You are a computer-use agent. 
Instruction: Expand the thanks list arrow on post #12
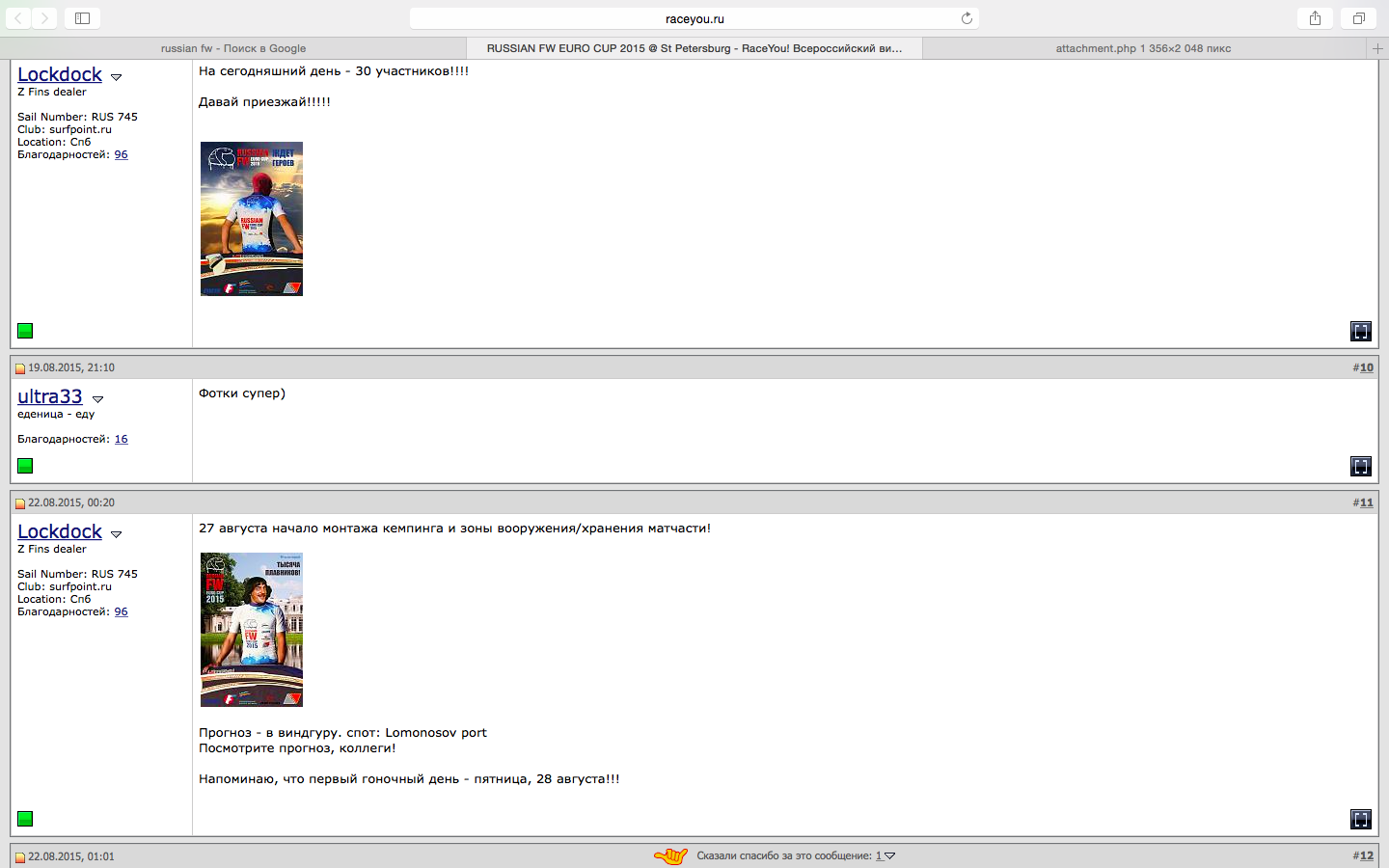click(889, 856)
